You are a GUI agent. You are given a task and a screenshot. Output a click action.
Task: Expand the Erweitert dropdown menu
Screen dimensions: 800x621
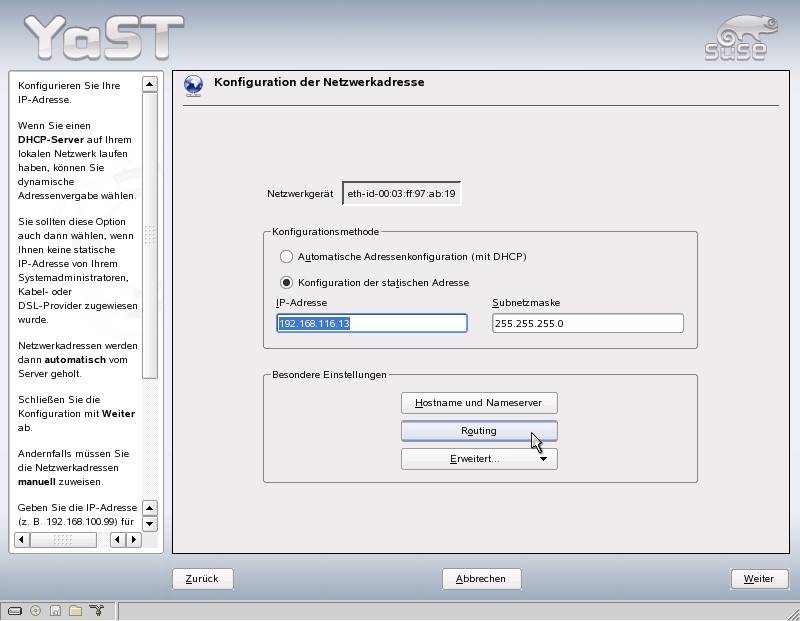[x=479, y=459]
